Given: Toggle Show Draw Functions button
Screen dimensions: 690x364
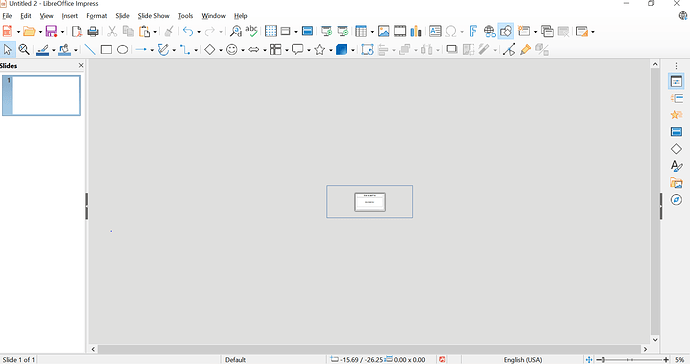Looking at the screenshot, I should tap(506, 31).
